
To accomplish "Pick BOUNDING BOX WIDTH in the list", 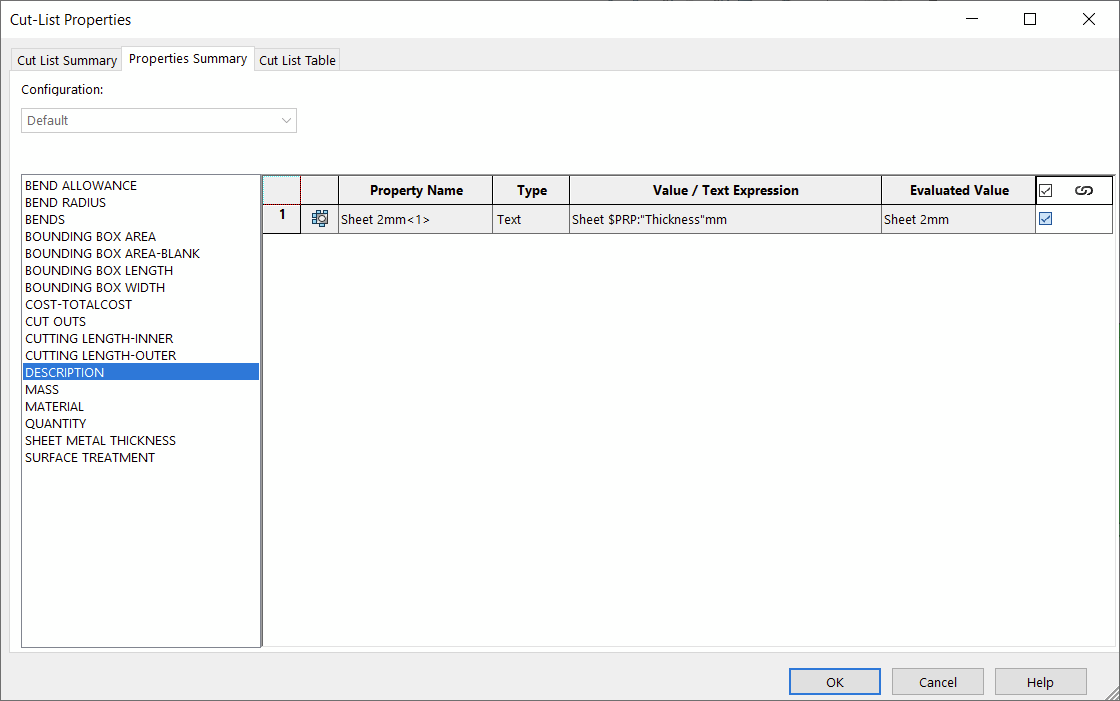I will [141, 287].
